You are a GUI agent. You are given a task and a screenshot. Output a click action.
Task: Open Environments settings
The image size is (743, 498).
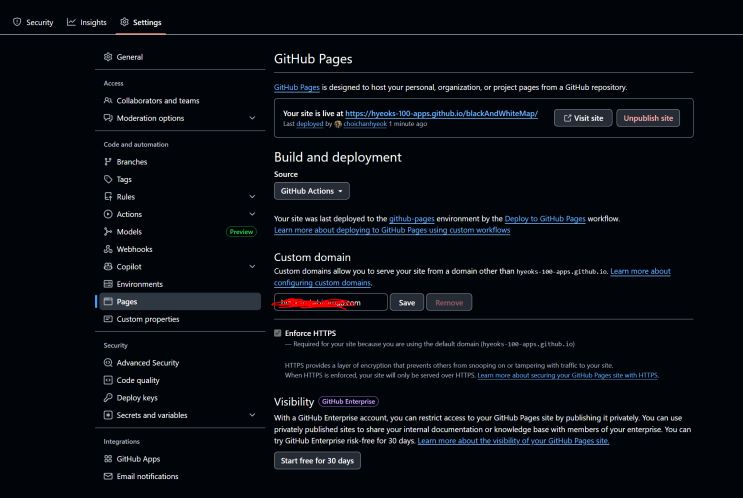(x=180, y=284)
